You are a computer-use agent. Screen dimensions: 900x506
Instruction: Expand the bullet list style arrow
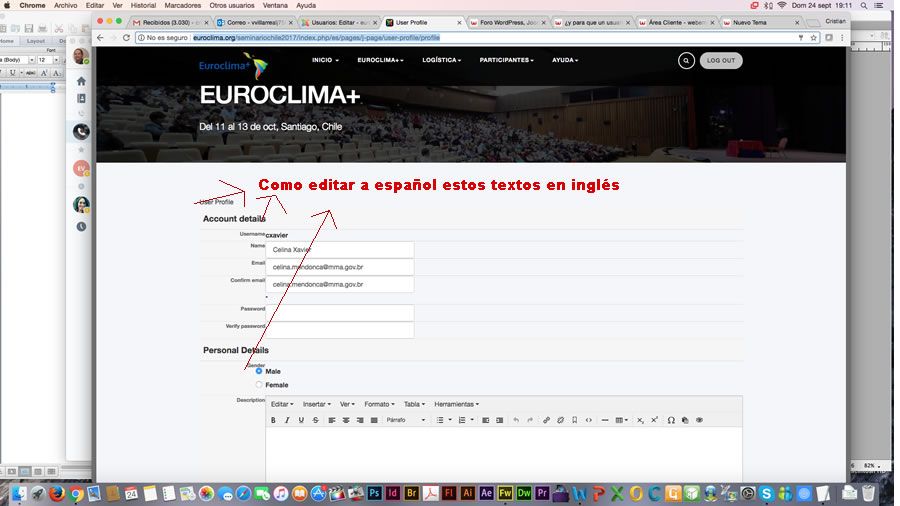[450, 420]
